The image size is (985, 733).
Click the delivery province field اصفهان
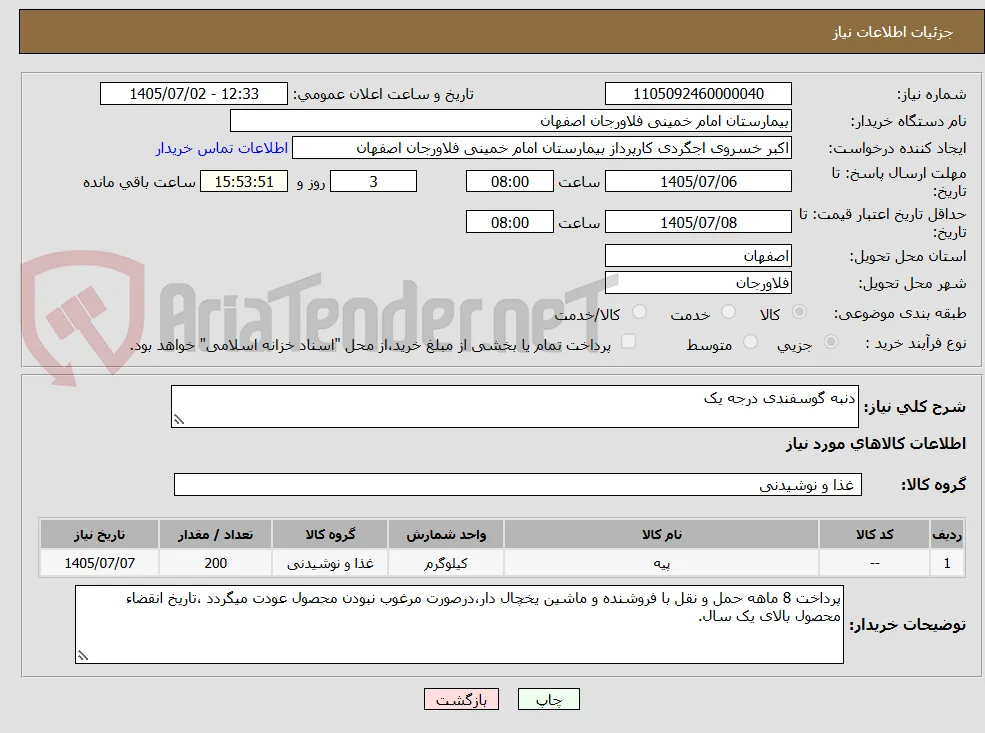(698, 256)
